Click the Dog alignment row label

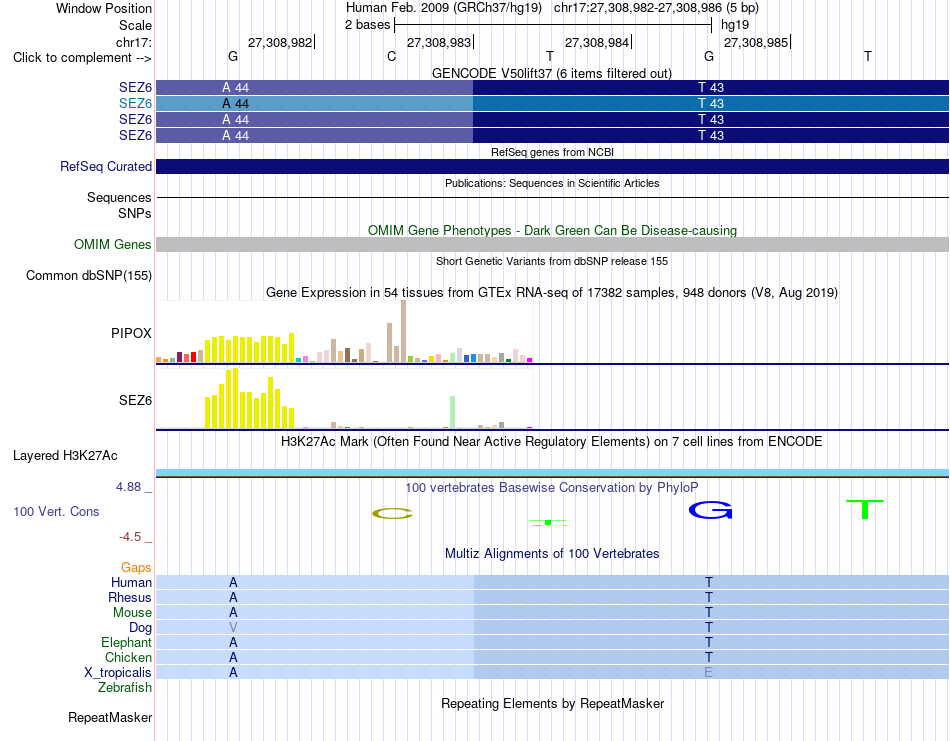(140, 628)
